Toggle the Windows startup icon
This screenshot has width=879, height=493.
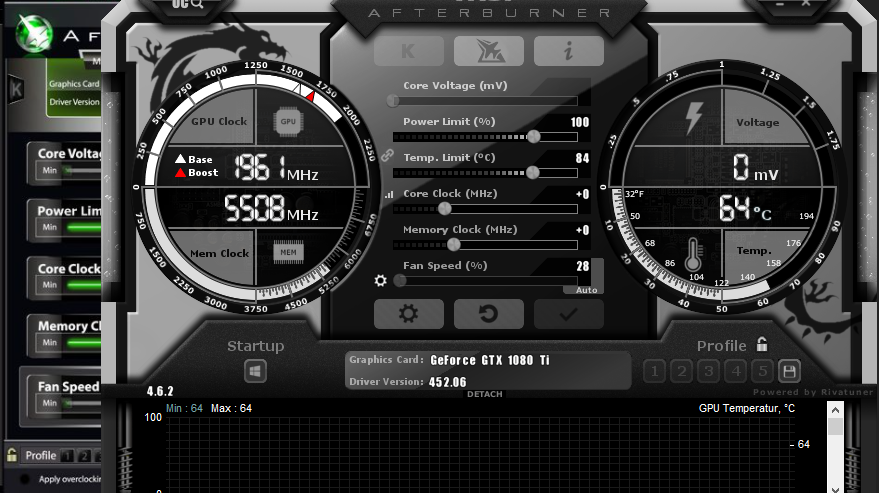point(256,371)
